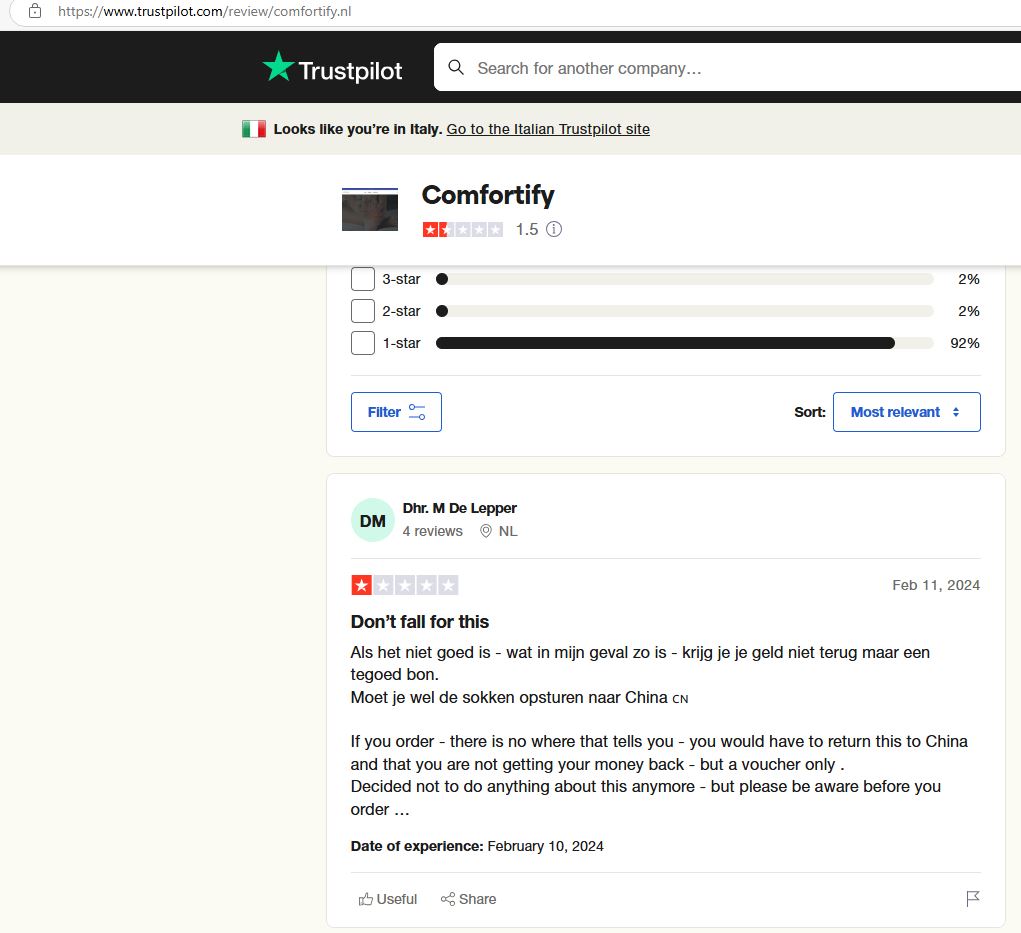
Task: Click the 3-star label
Action: pos(401,279)
